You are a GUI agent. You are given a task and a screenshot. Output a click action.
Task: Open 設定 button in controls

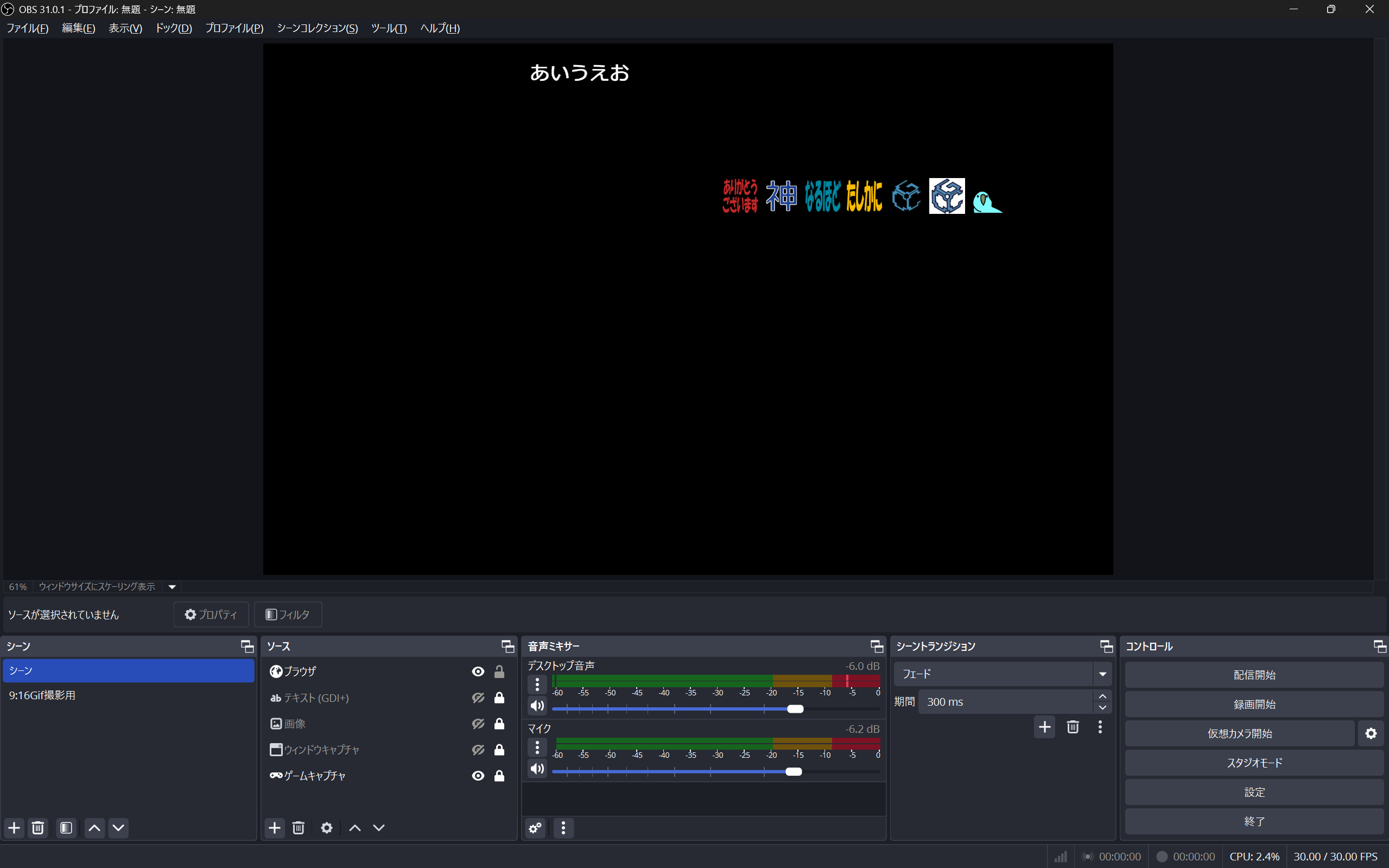click(x=1254, y=792)
